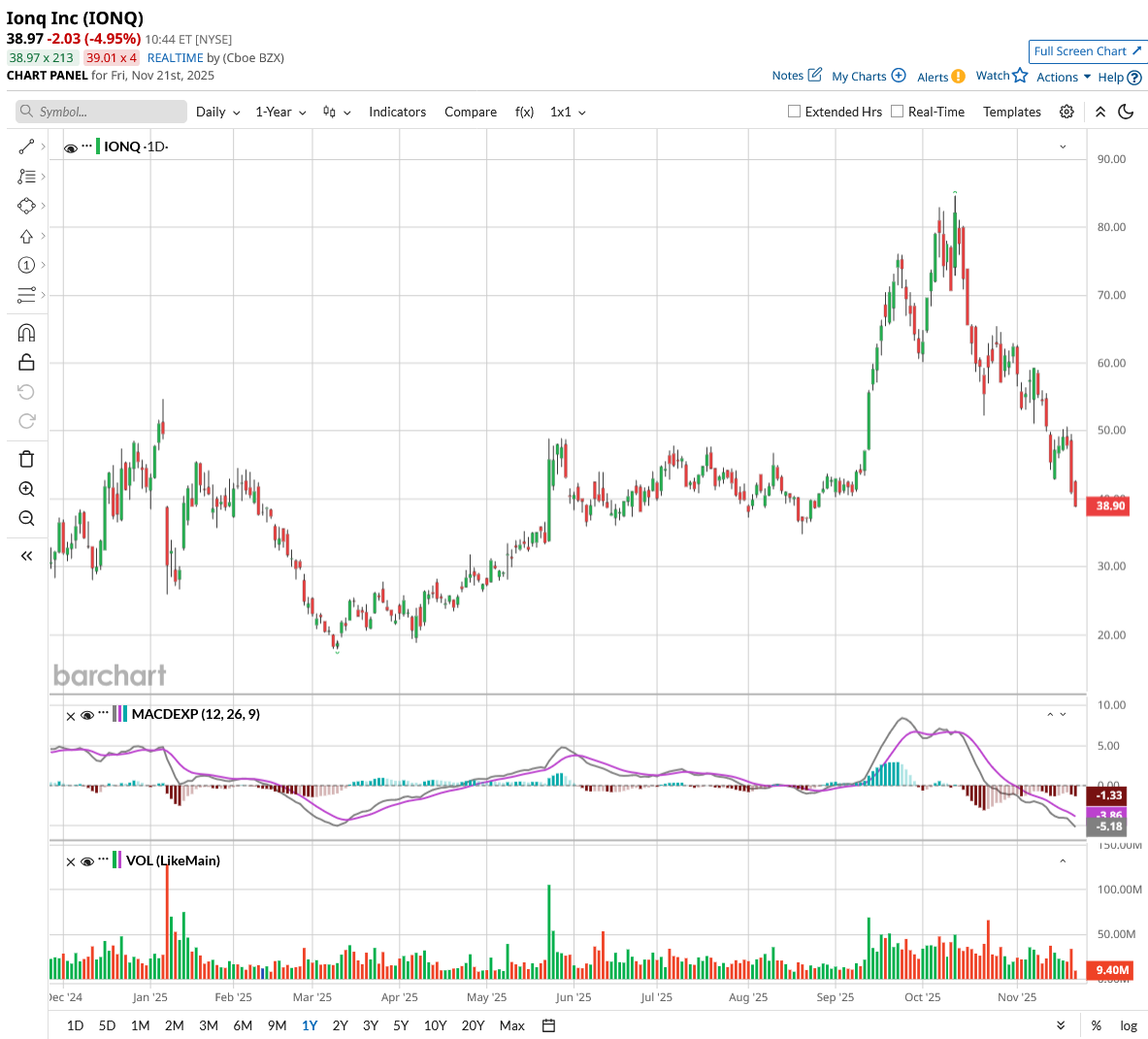The height and width of the screenshot is (1039, 1148).
Task: Open VOL indicator color swatches
Action: pyautogui.click(x=117, y=860)
